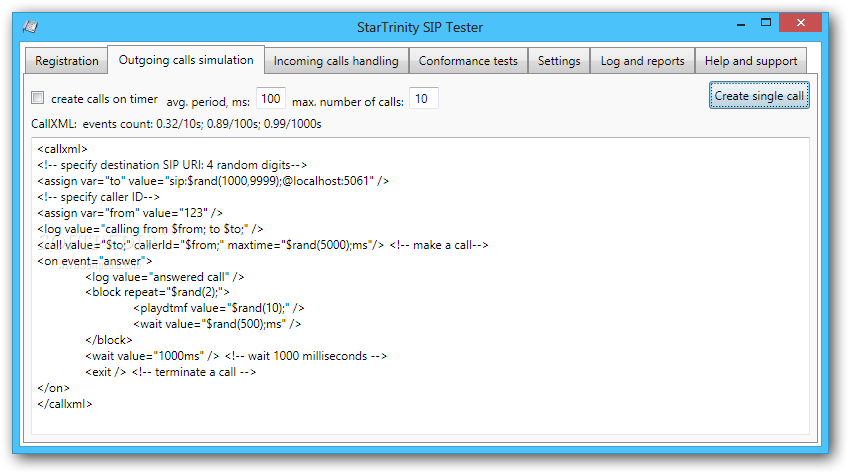
Task: Click the destination SIP URI comment line
Action: [172, 165]
